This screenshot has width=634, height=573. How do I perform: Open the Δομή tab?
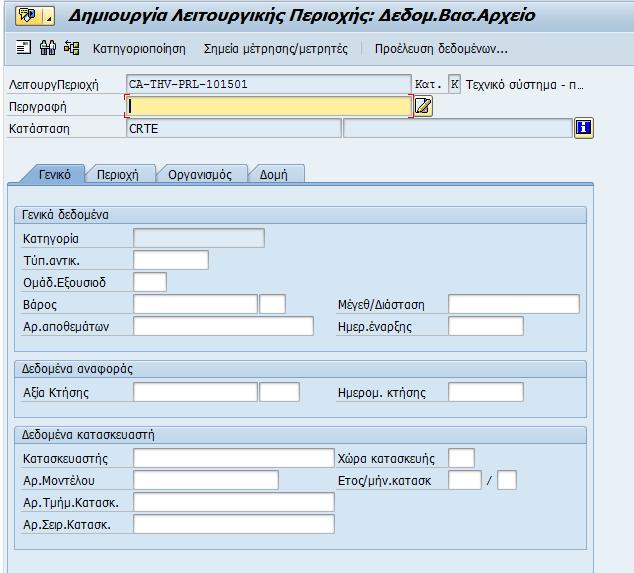tap(274, 174)
